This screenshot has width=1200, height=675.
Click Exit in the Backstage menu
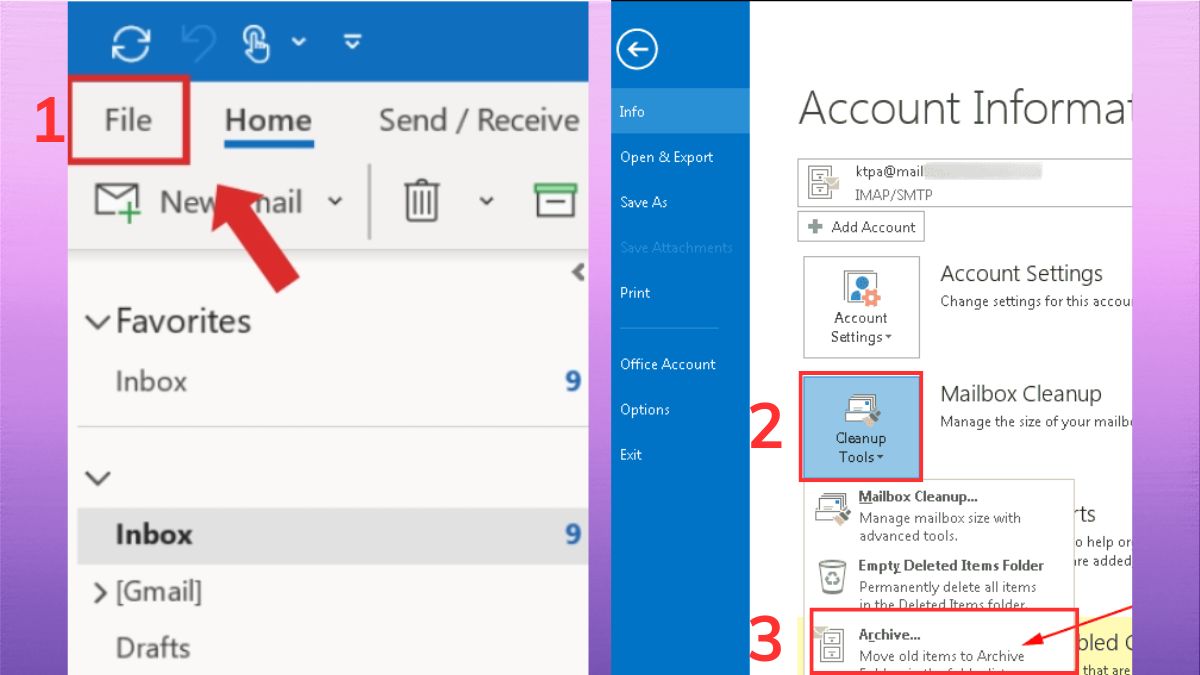[631, 455]
